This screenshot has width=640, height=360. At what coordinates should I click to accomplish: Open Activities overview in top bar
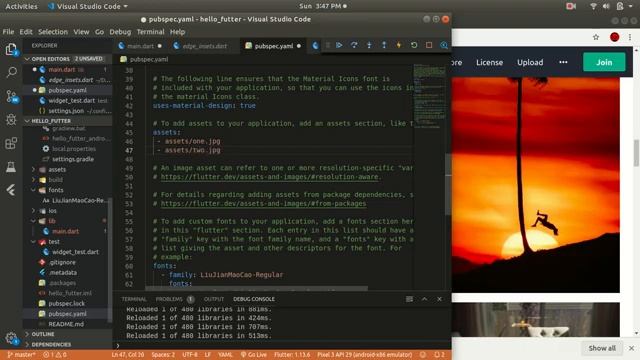point(21,6)
